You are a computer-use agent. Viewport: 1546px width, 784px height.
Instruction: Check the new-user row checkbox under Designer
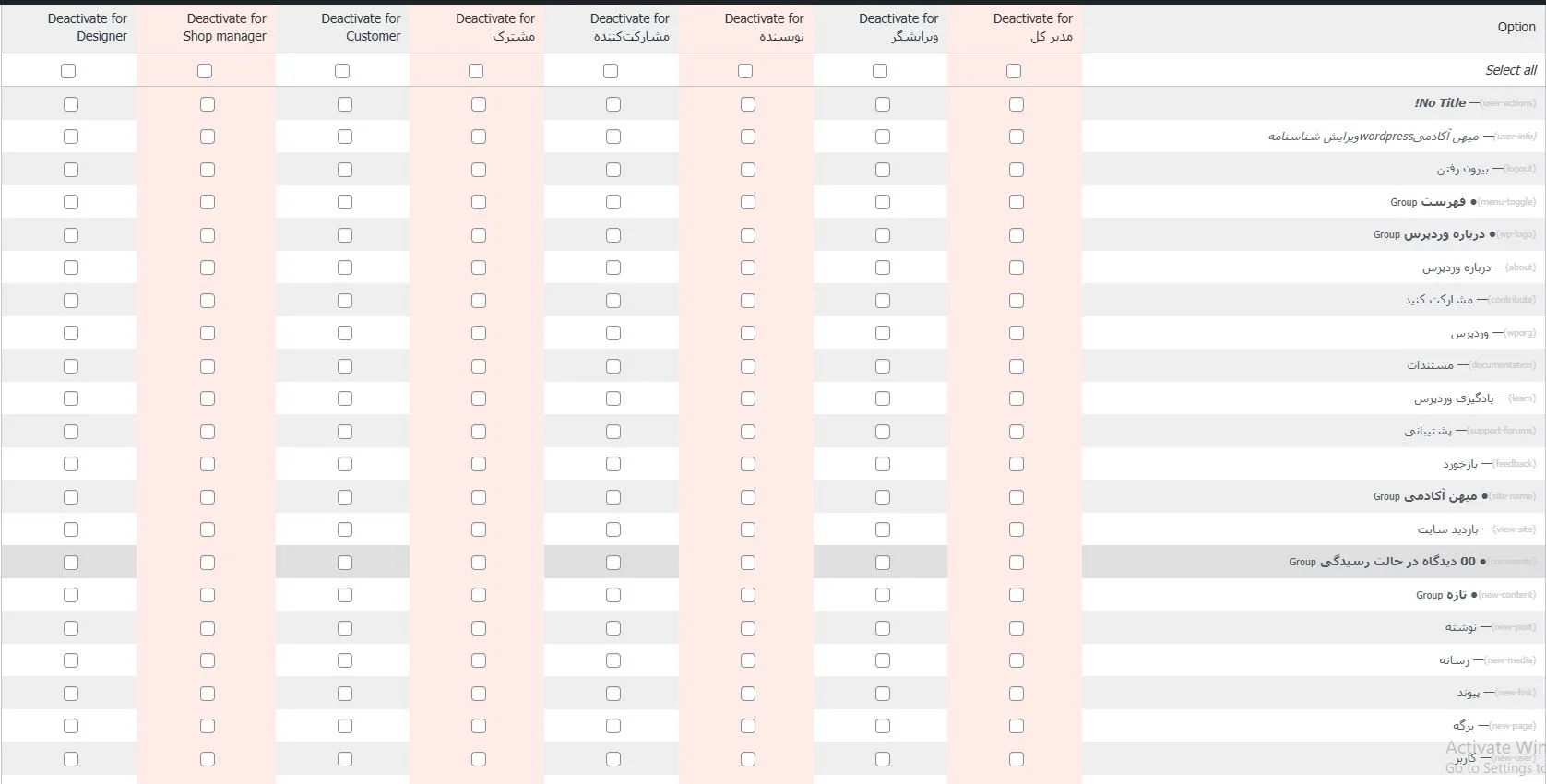(x=71, y=759)
